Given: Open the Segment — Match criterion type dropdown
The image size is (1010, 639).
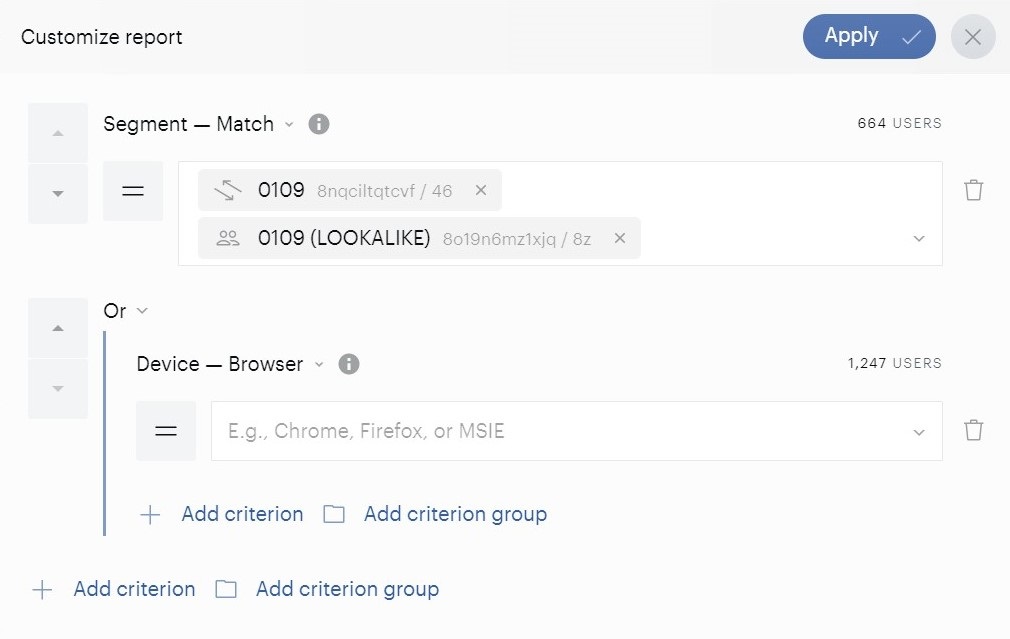Looking at the screenshot, I should click(x=198, y=124).
